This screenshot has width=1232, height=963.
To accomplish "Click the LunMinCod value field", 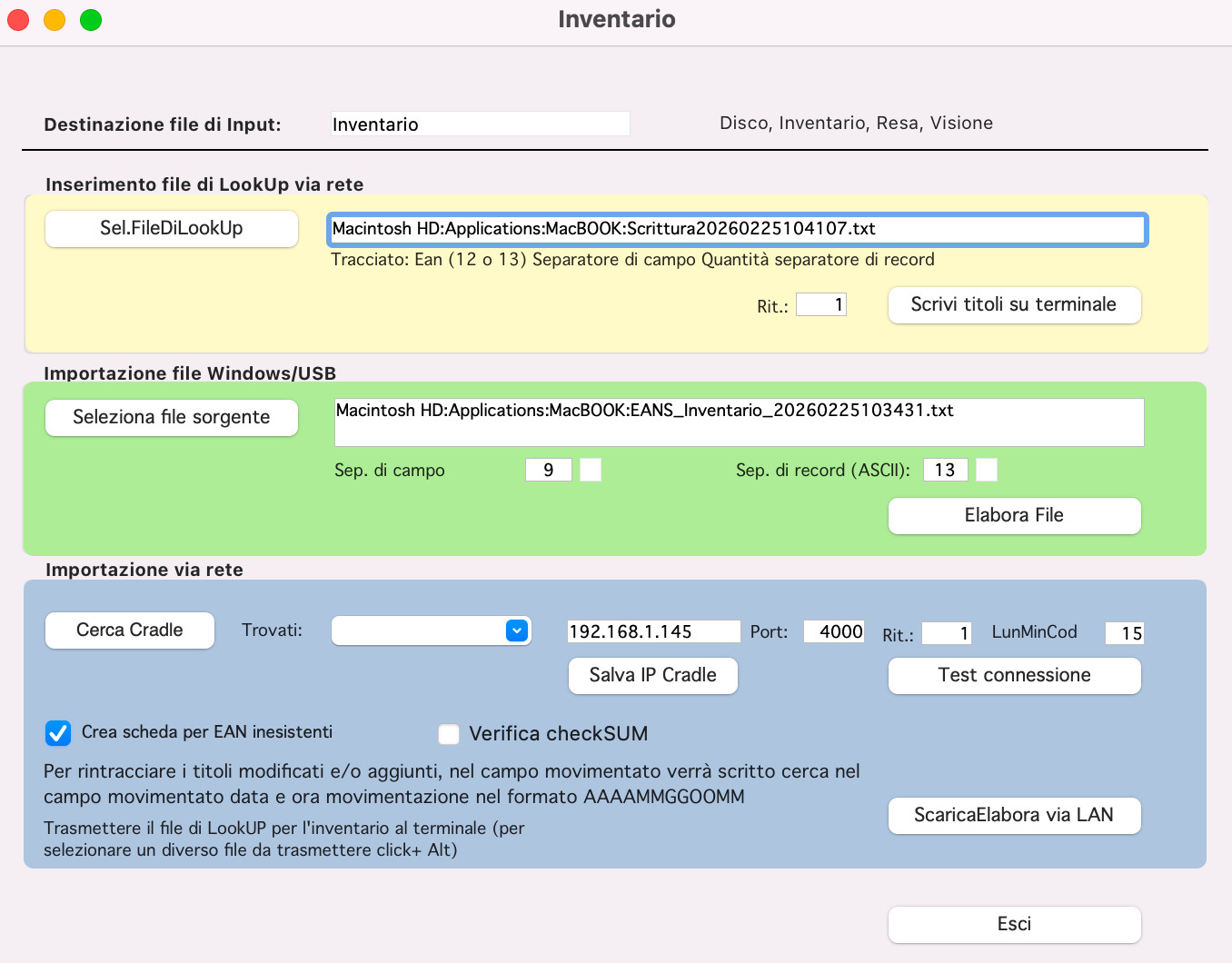I will tap(1124, 633).
